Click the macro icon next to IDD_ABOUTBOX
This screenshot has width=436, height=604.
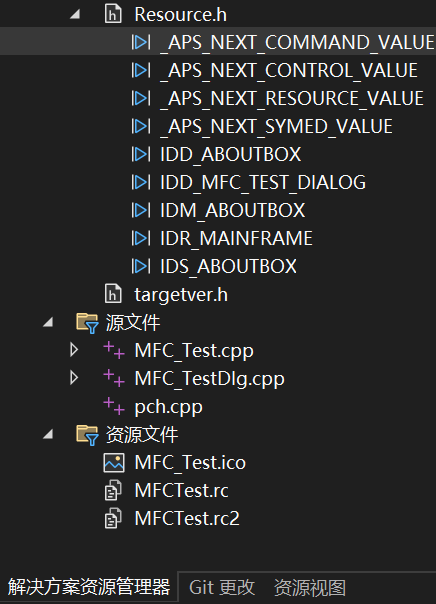(x=141, y=154)
